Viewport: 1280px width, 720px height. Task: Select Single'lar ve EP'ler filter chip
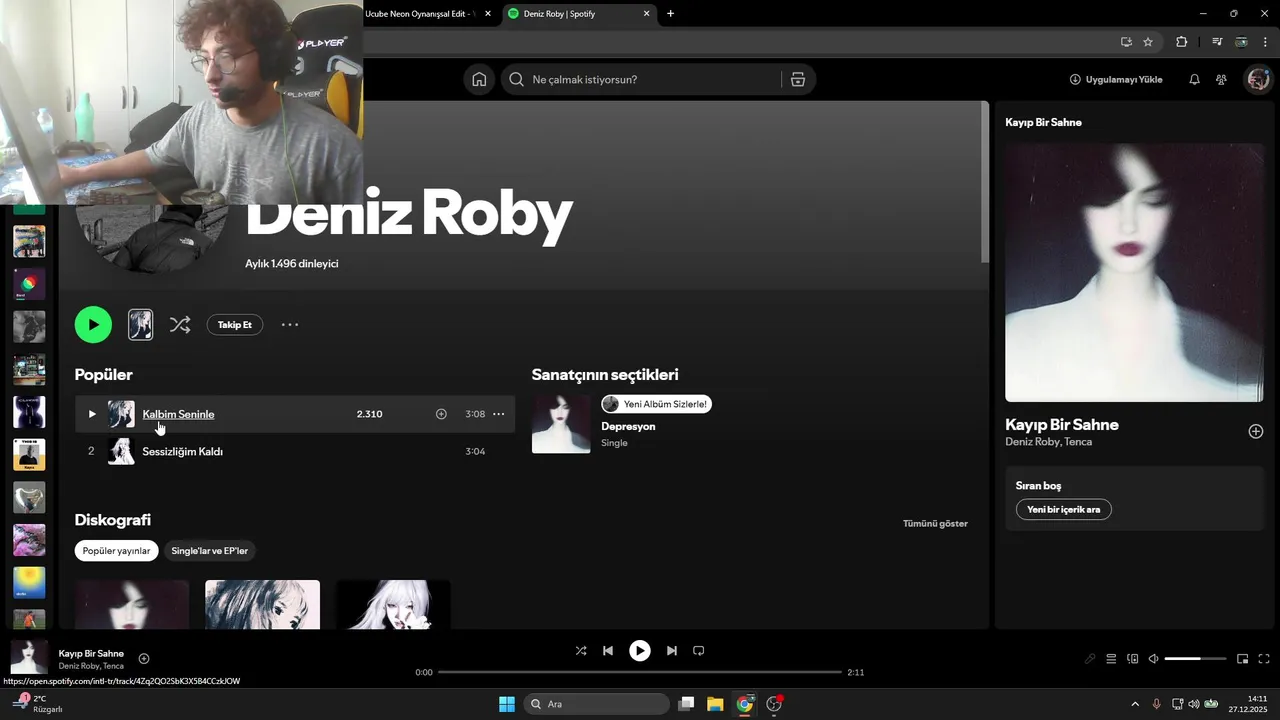[x=209, y=551]
